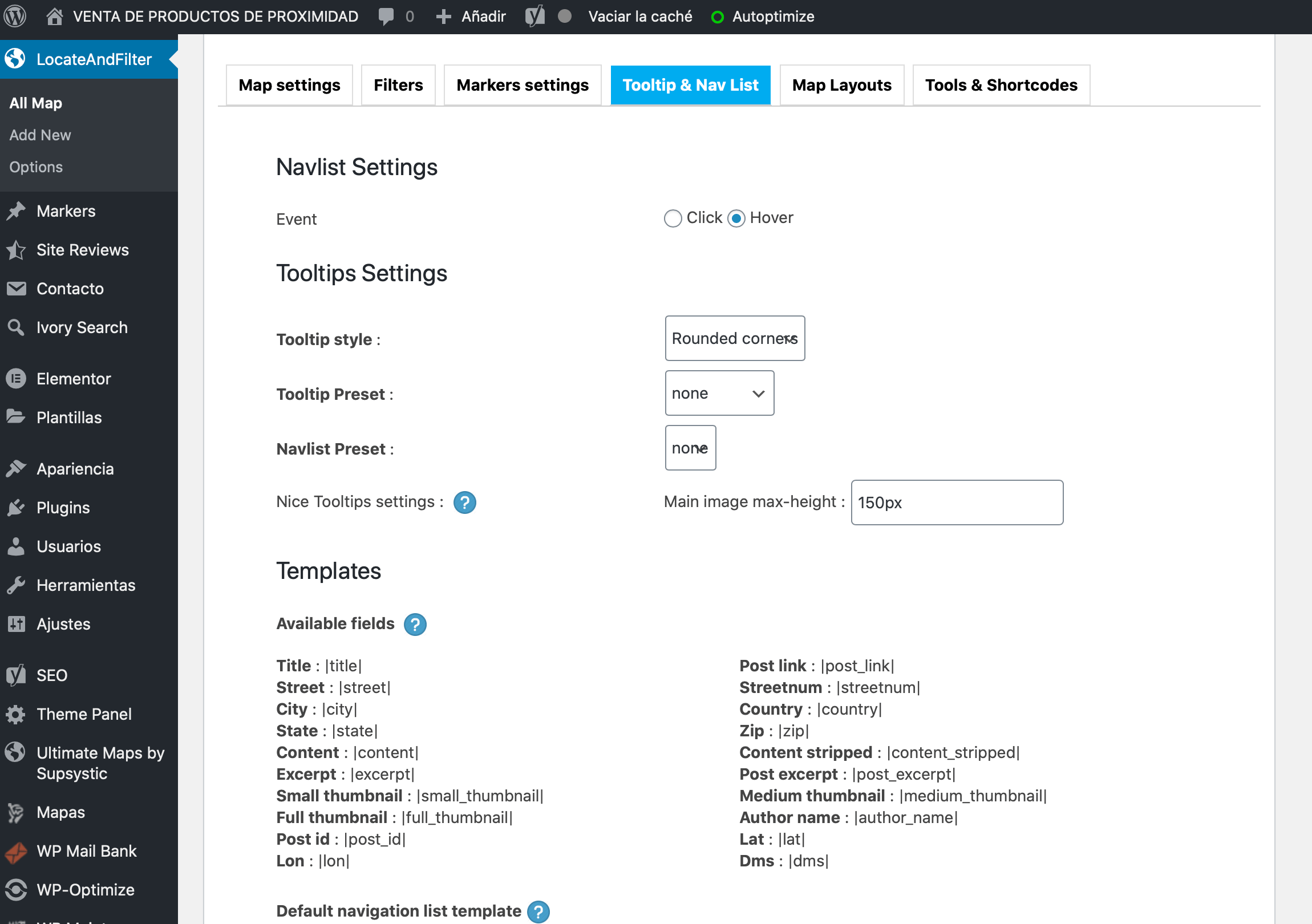Open Add New submenu link
1312x924 pixels.
point(40,135)
